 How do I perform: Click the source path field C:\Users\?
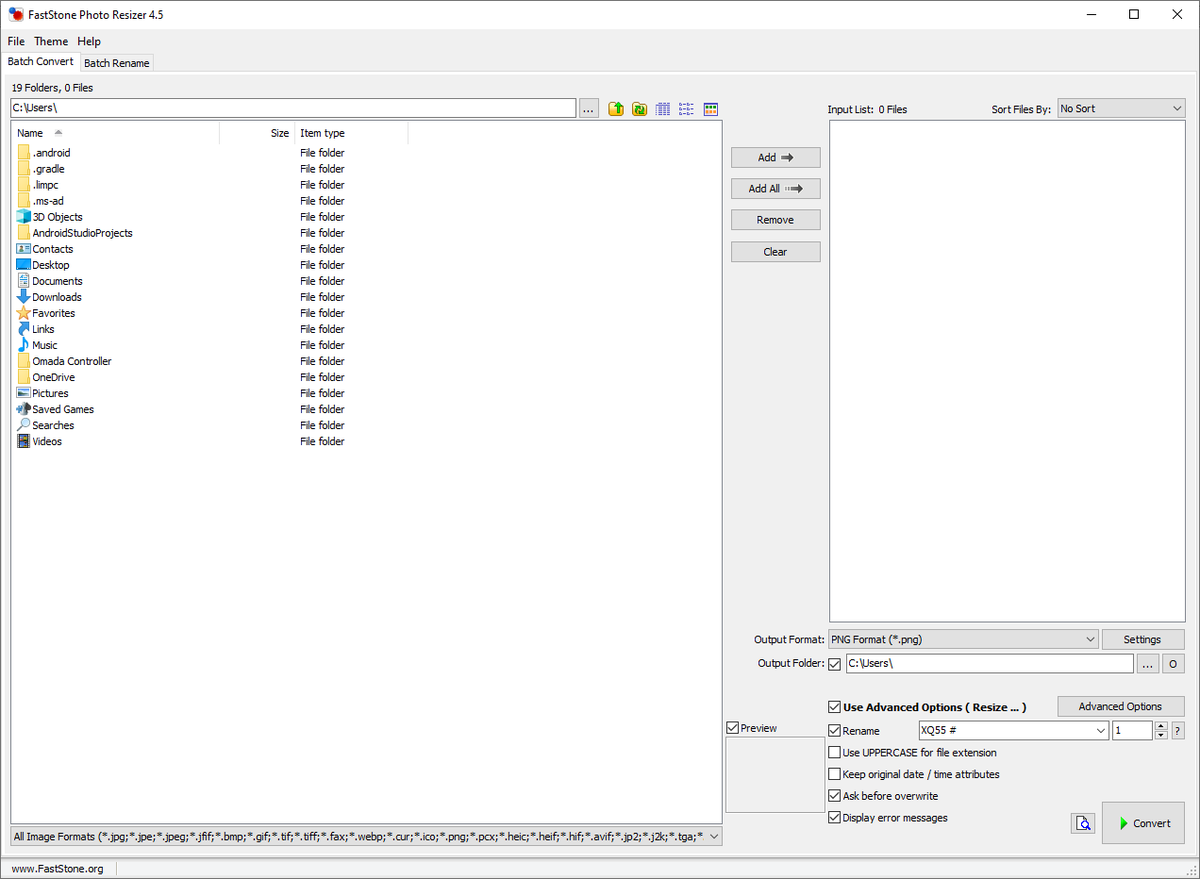pos(293,108)
